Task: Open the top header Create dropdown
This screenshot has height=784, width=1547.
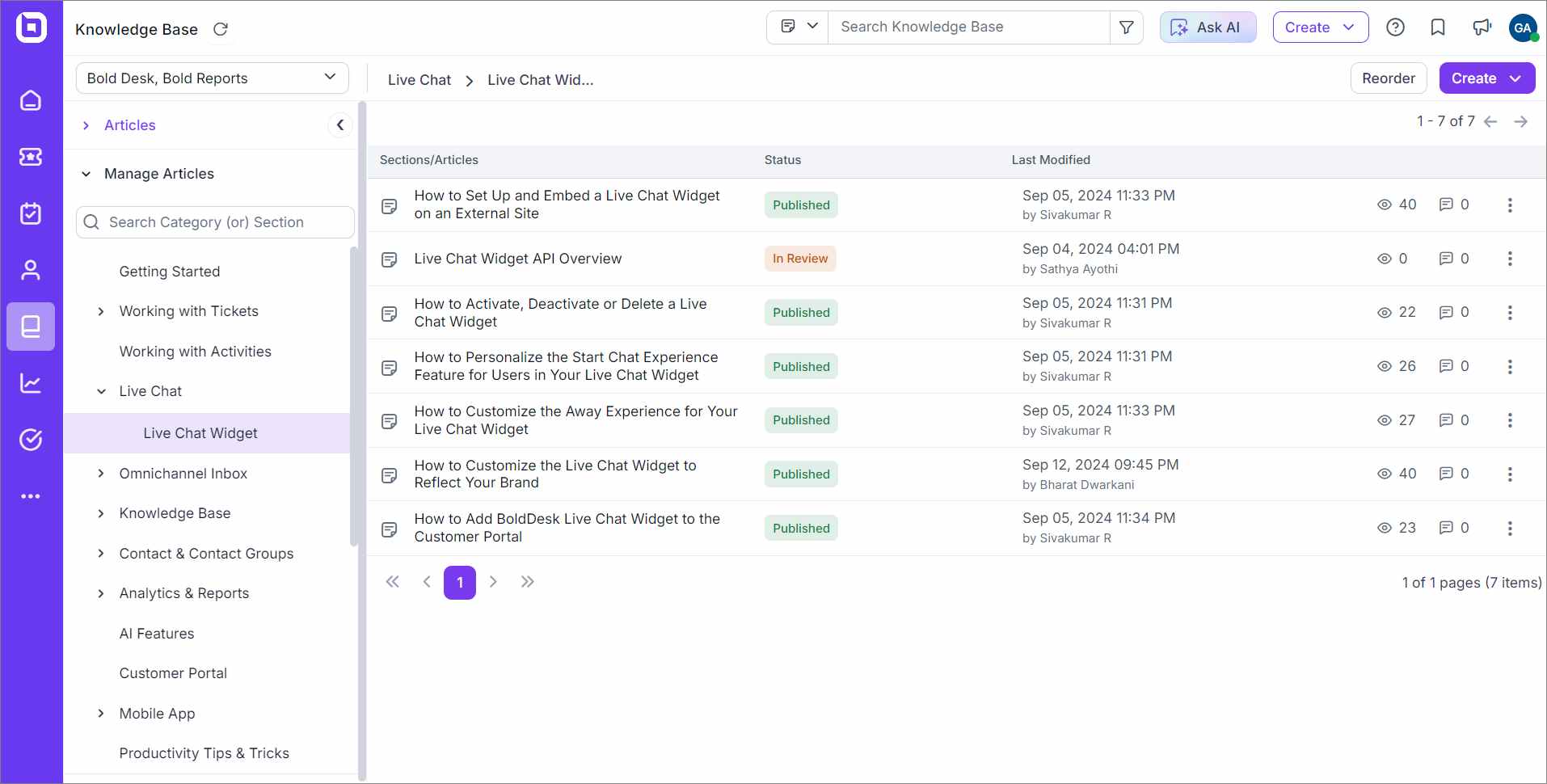Action: 1320,27
